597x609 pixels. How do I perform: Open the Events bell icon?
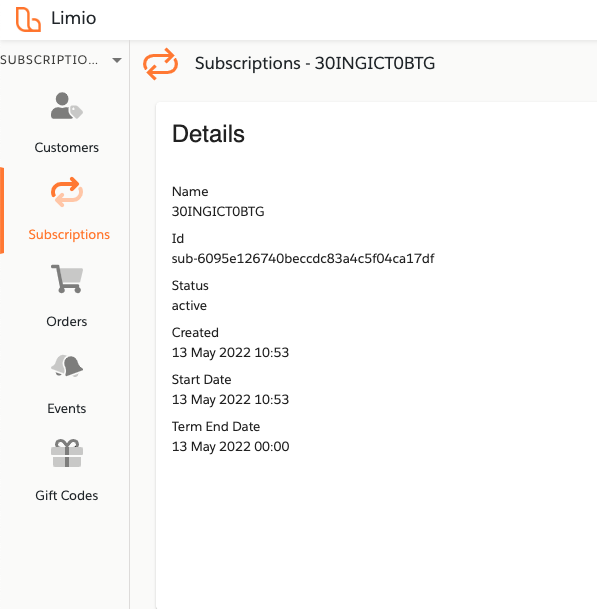coord(67,365)
